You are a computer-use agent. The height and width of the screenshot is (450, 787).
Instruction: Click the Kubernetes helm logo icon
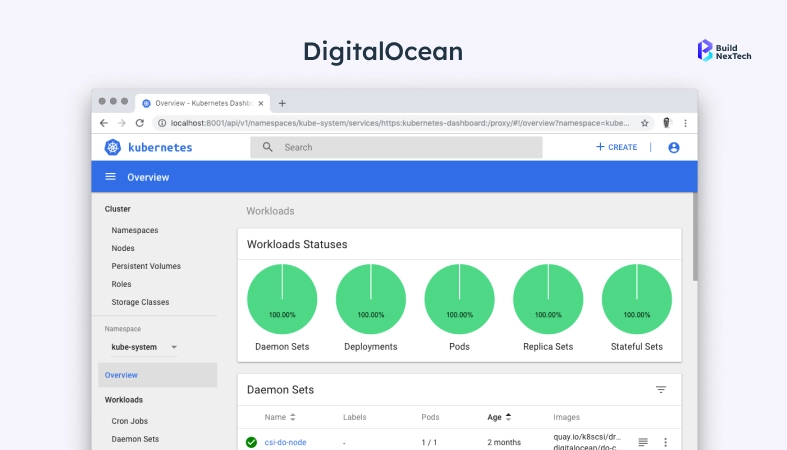coord(112,147)
